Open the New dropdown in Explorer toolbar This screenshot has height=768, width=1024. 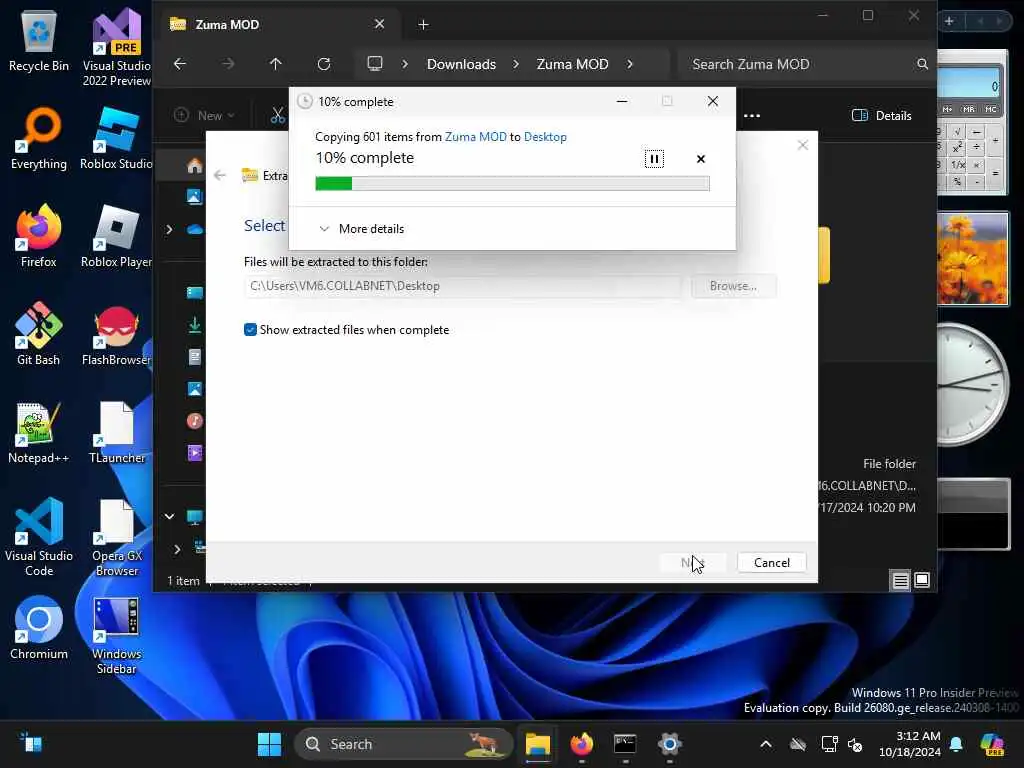tap(204, 116)
